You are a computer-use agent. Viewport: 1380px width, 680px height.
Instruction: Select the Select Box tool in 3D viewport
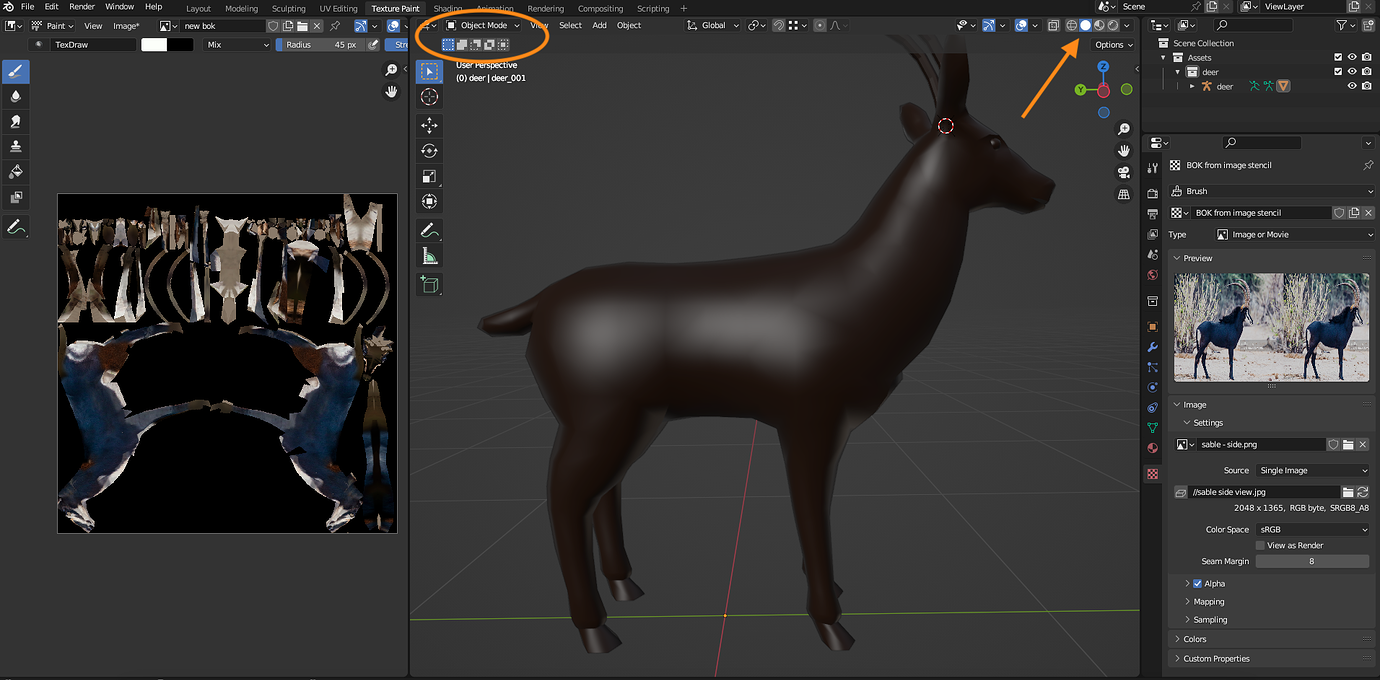pos(429,71)
